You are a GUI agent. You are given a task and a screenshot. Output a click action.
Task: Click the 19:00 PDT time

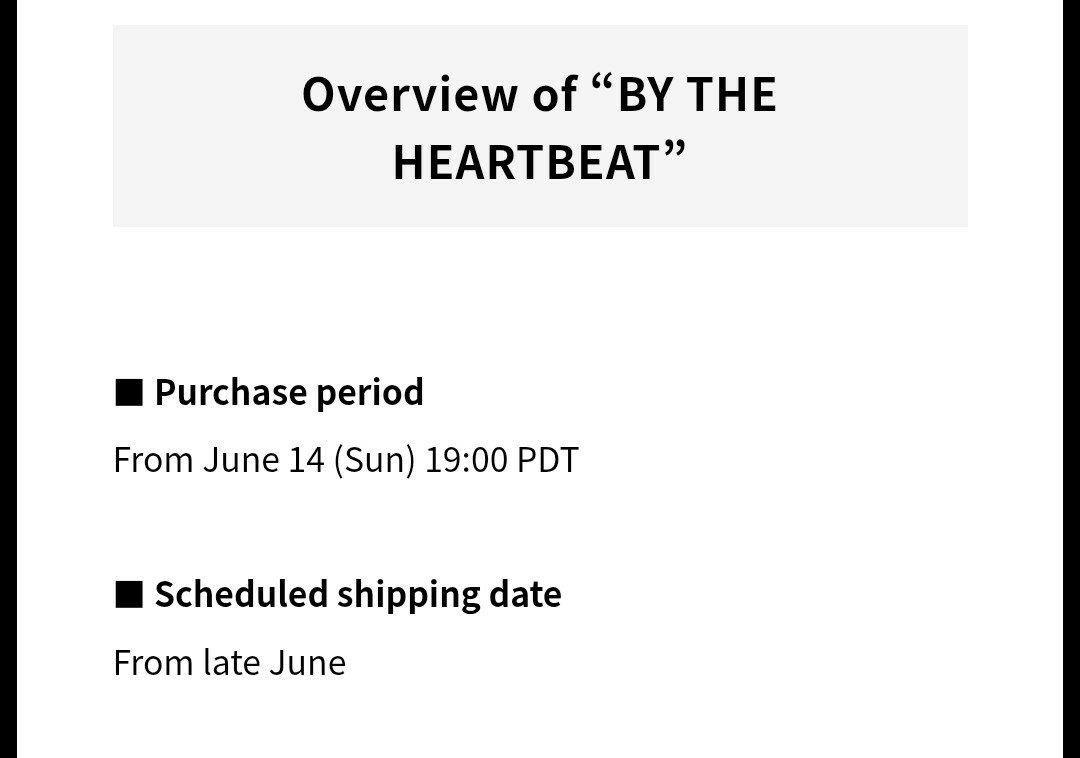point(501,460)
